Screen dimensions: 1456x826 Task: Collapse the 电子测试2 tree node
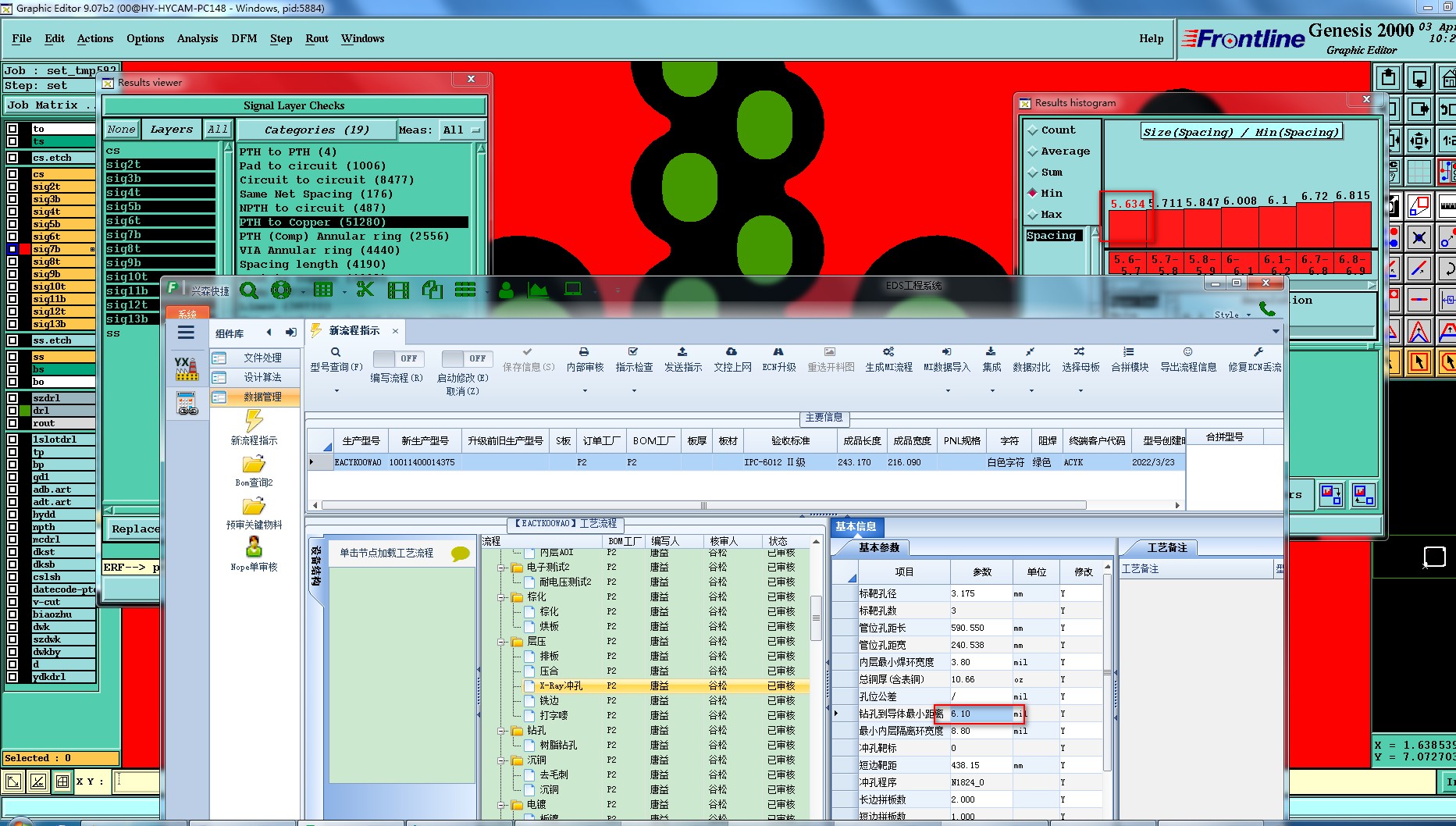pyautogui.click(x=501, y=568)
